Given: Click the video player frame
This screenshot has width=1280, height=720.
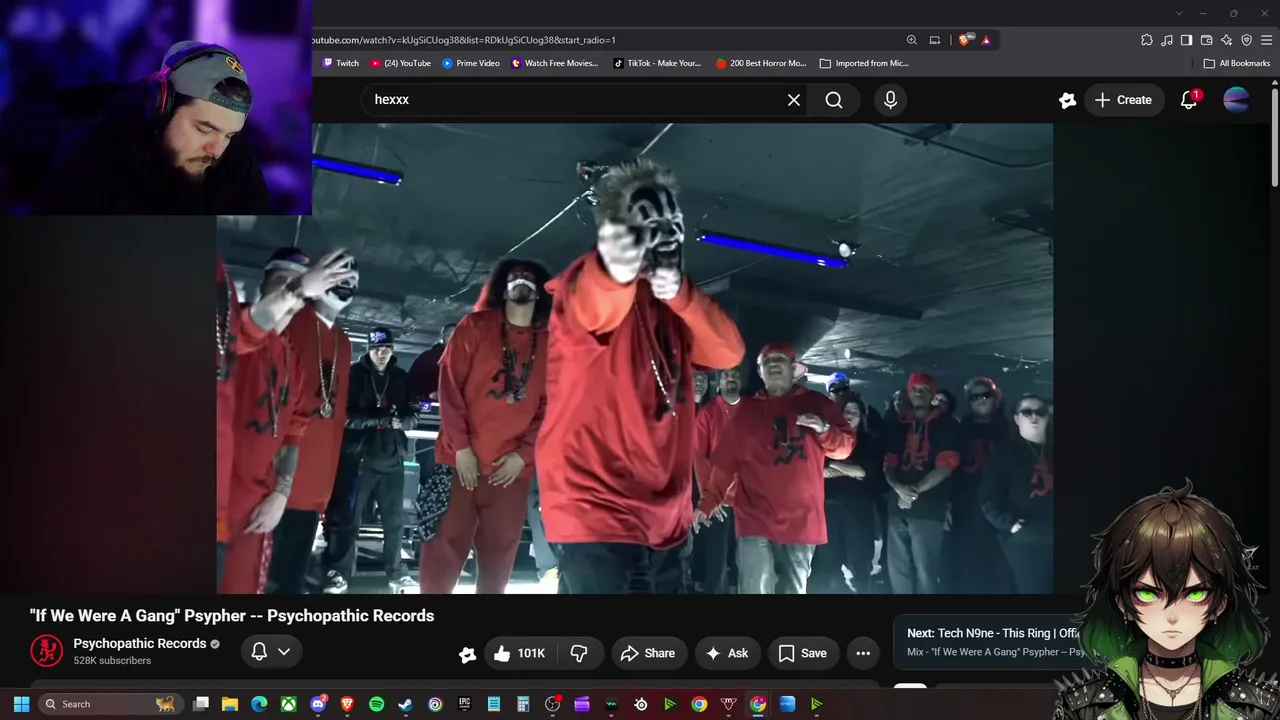Looking at the screenshot, I should coord(634,358).
